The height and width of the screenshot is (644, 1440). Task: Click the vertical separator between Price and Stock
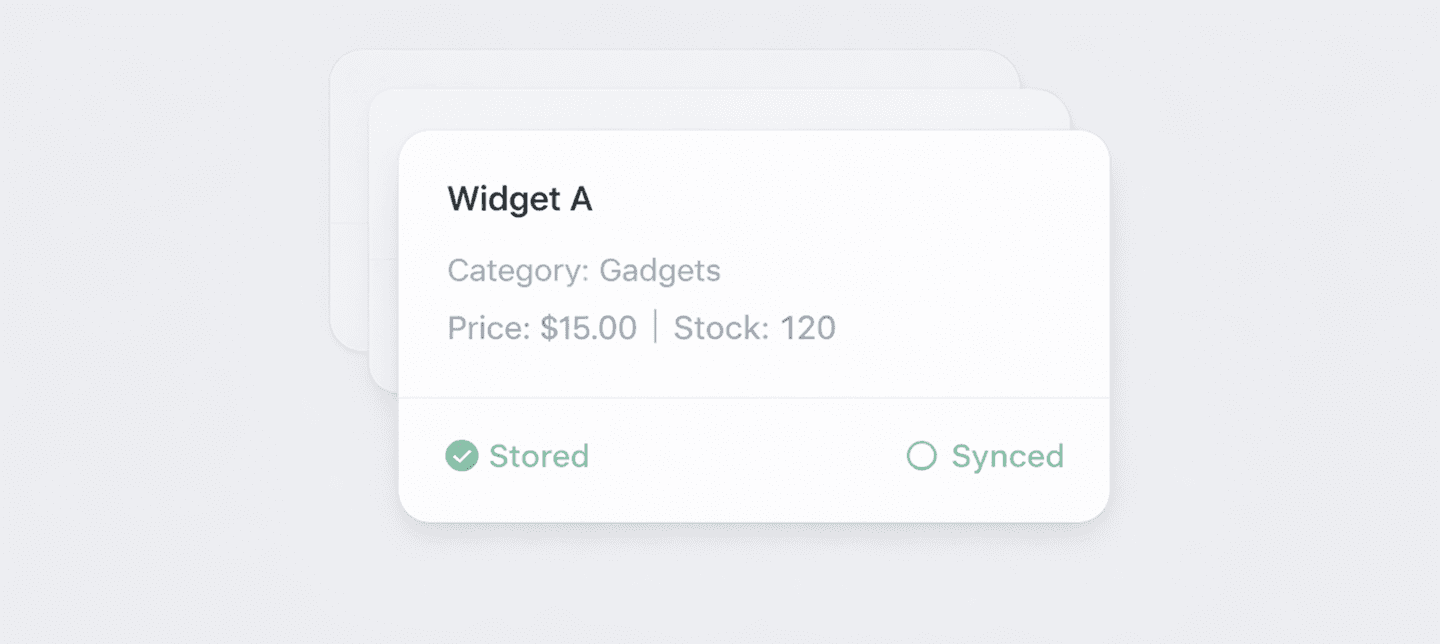pyautogui.click(x=655, y=327)
